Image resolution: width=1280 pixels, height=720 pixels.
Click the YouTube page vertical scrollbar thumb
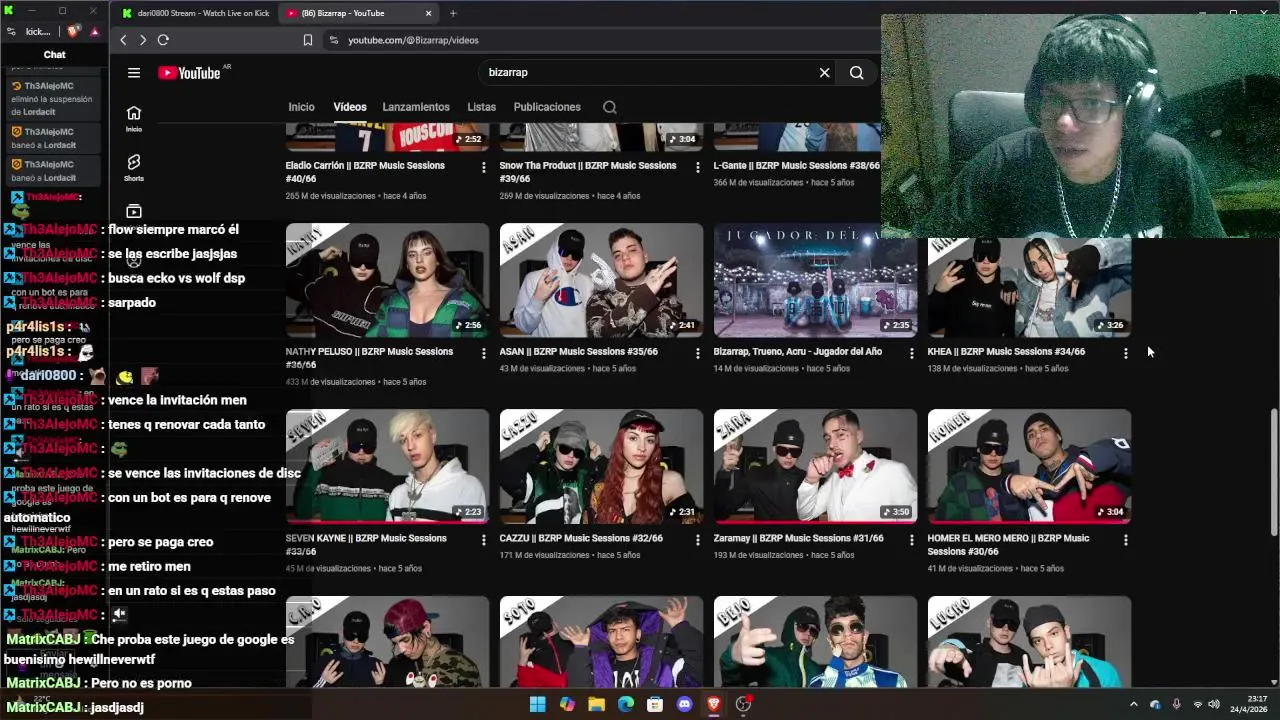[x=1273, y=474]
